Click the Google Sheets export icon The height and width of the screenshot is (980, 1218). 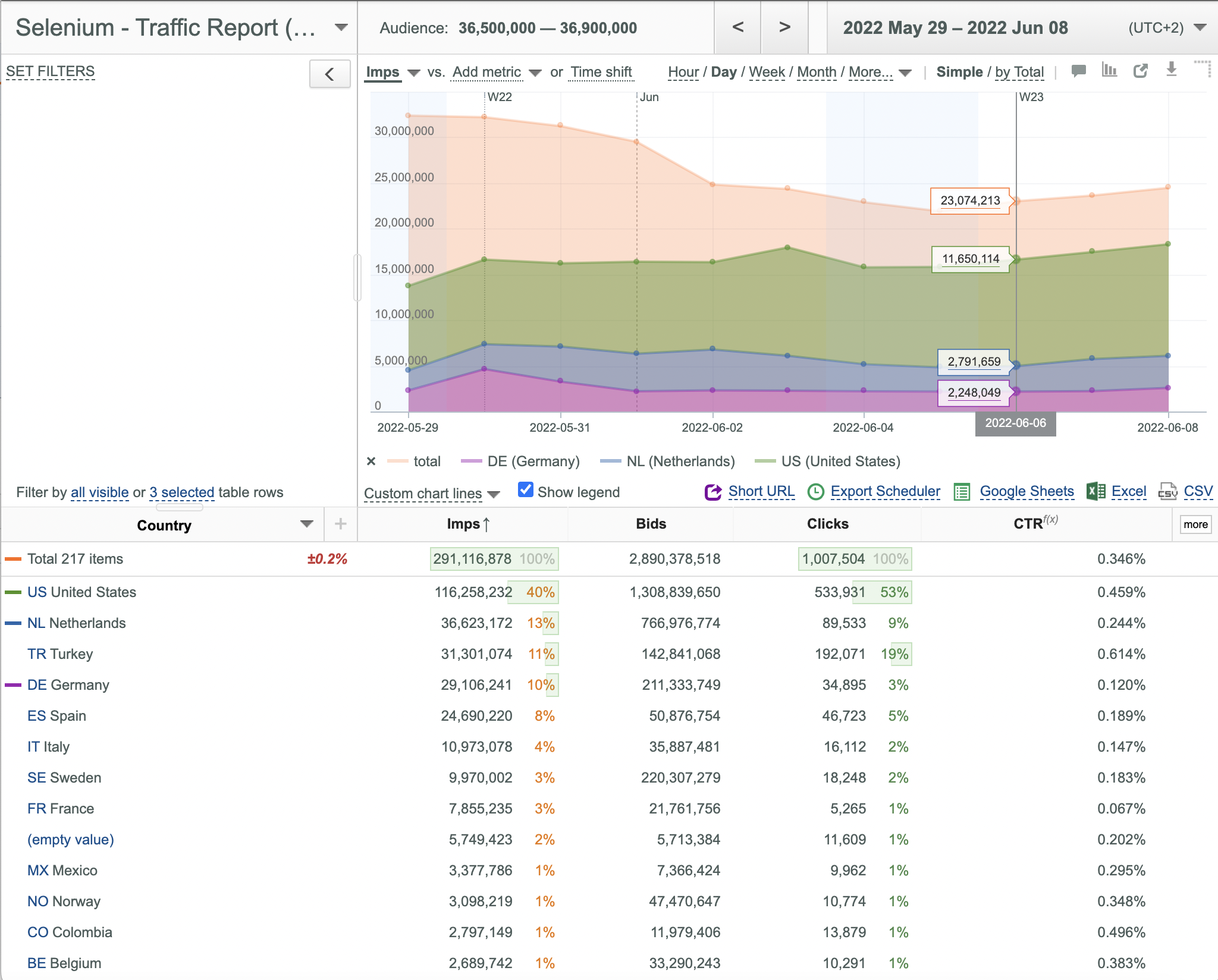tap(962, 492)
